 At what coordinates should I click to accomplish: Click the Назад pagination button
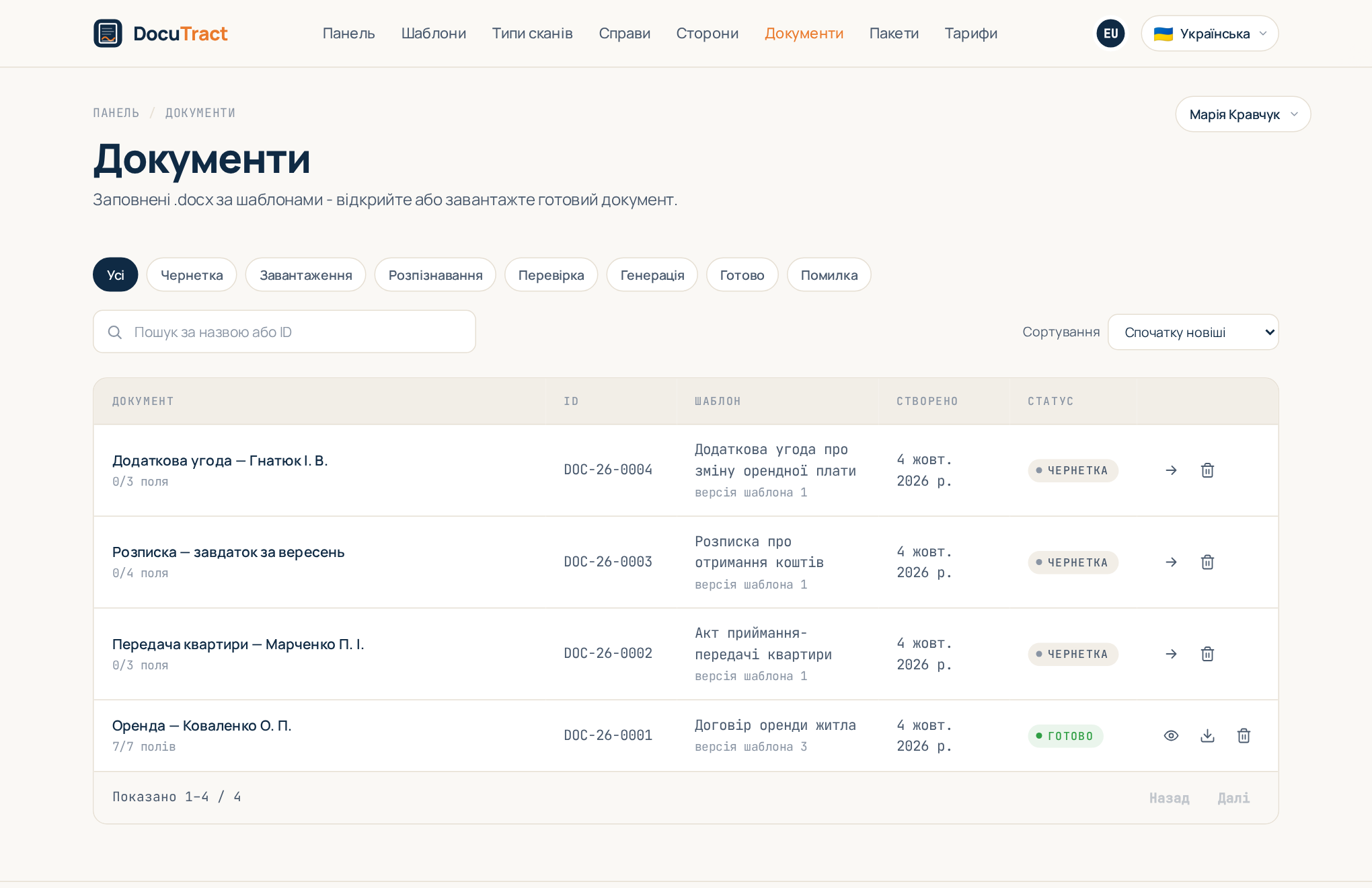coord(1170,798)
